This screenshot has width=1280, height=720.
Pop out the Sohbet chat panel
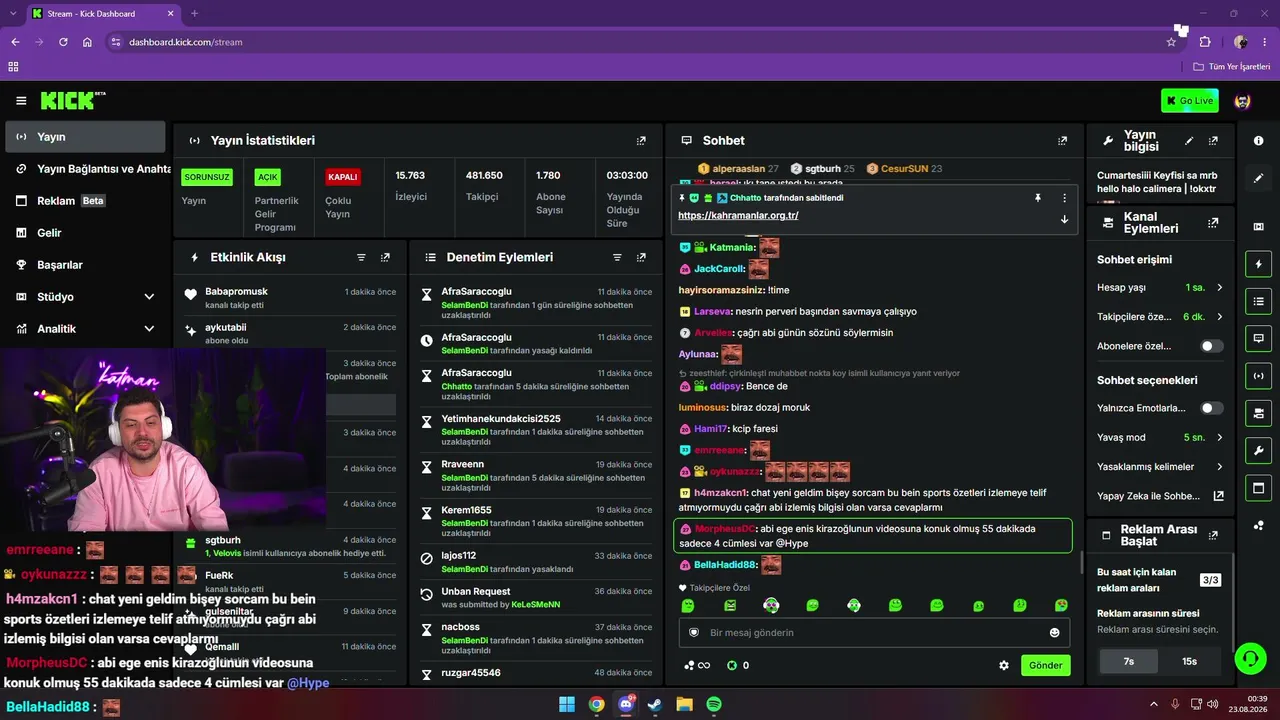click(1063, 141)
